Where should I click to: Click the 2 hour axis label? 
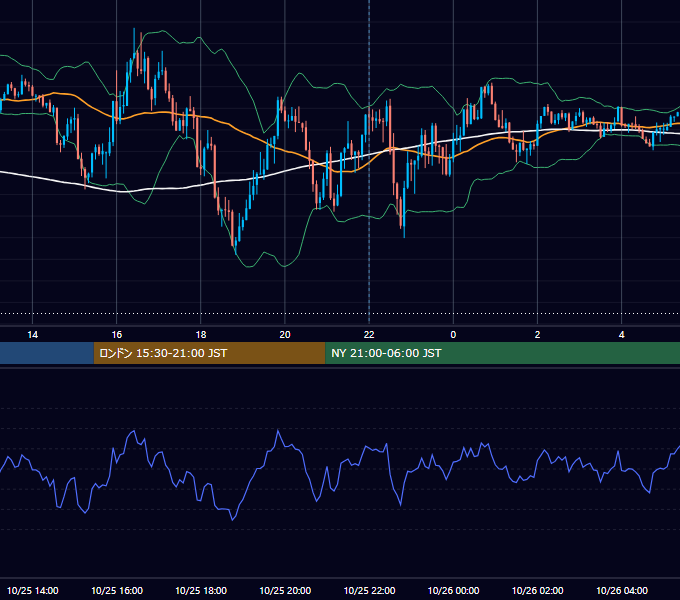(537, 335)
